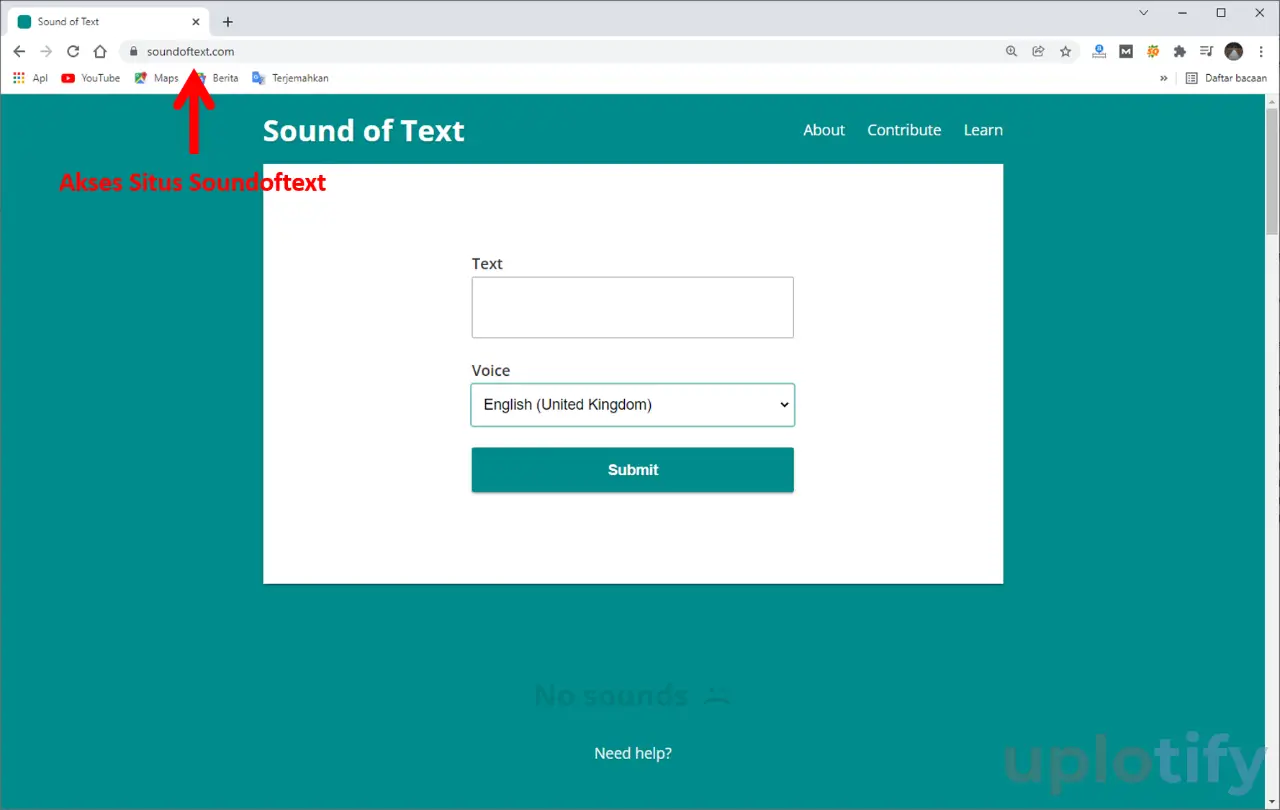Screen dimensions: 1280x810
Task: Click the Submit button
Action: click(633, 470)
